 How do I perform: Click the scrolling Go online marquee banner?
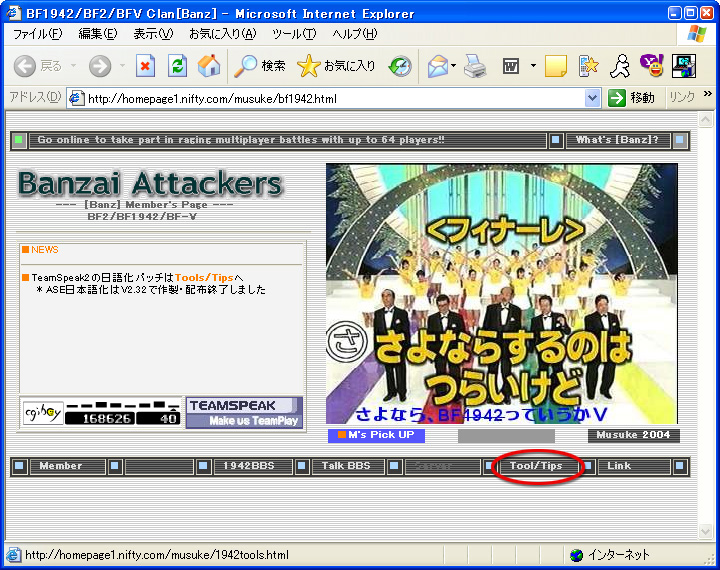click(287, 140)
